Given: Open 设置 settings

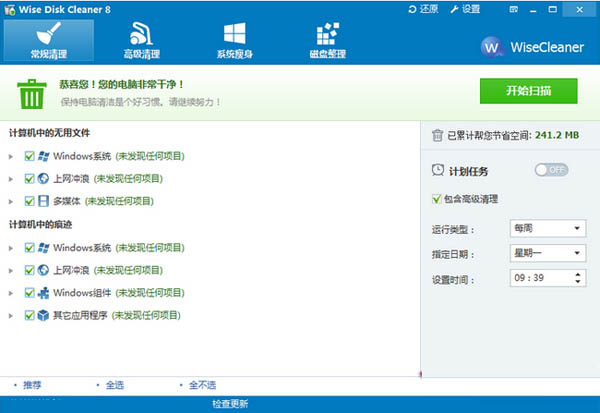Looking at the screenshot, I should pyautogui.click(x=465, y=9).
